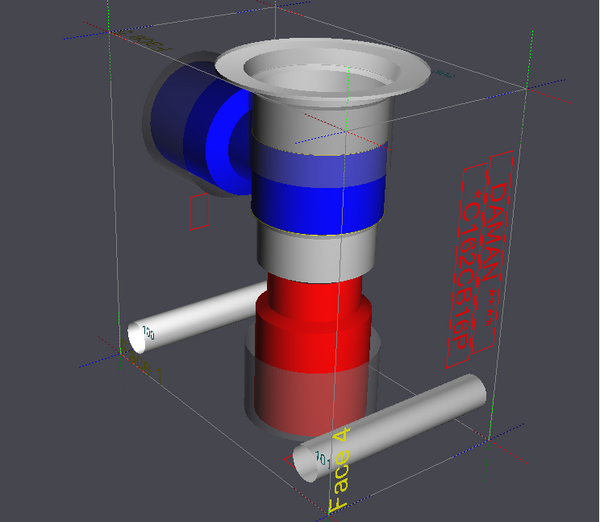This screenshot has height=522, width=600.
Task: Select the white flared flange at the cavity top
Action: (322, 71)
